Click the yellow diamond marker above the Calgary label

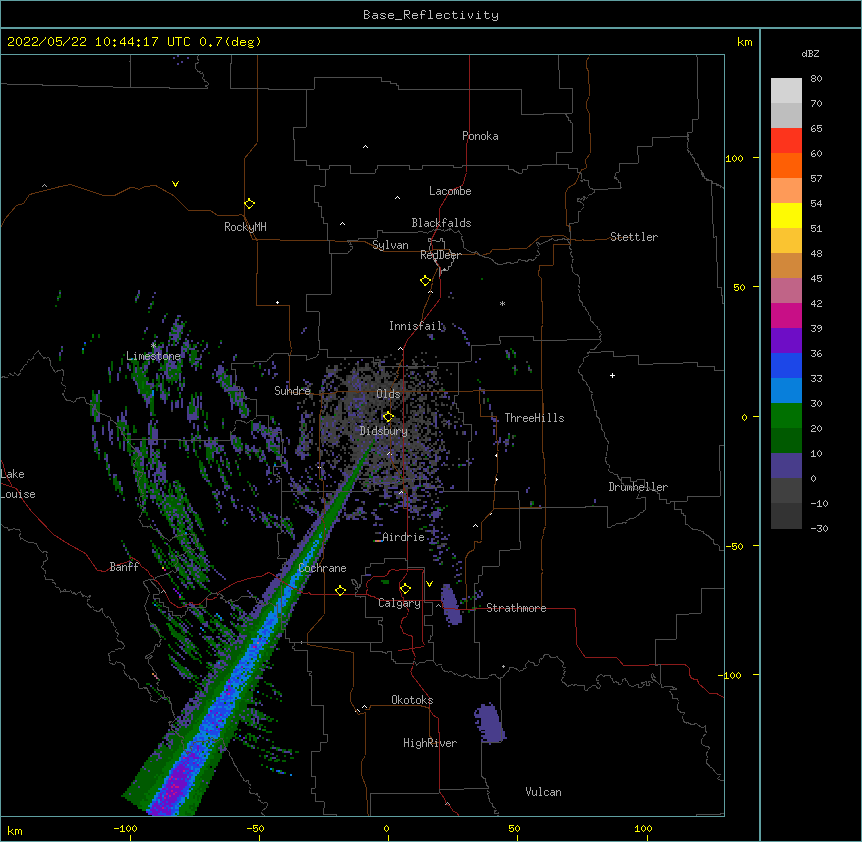click(405, 589)
